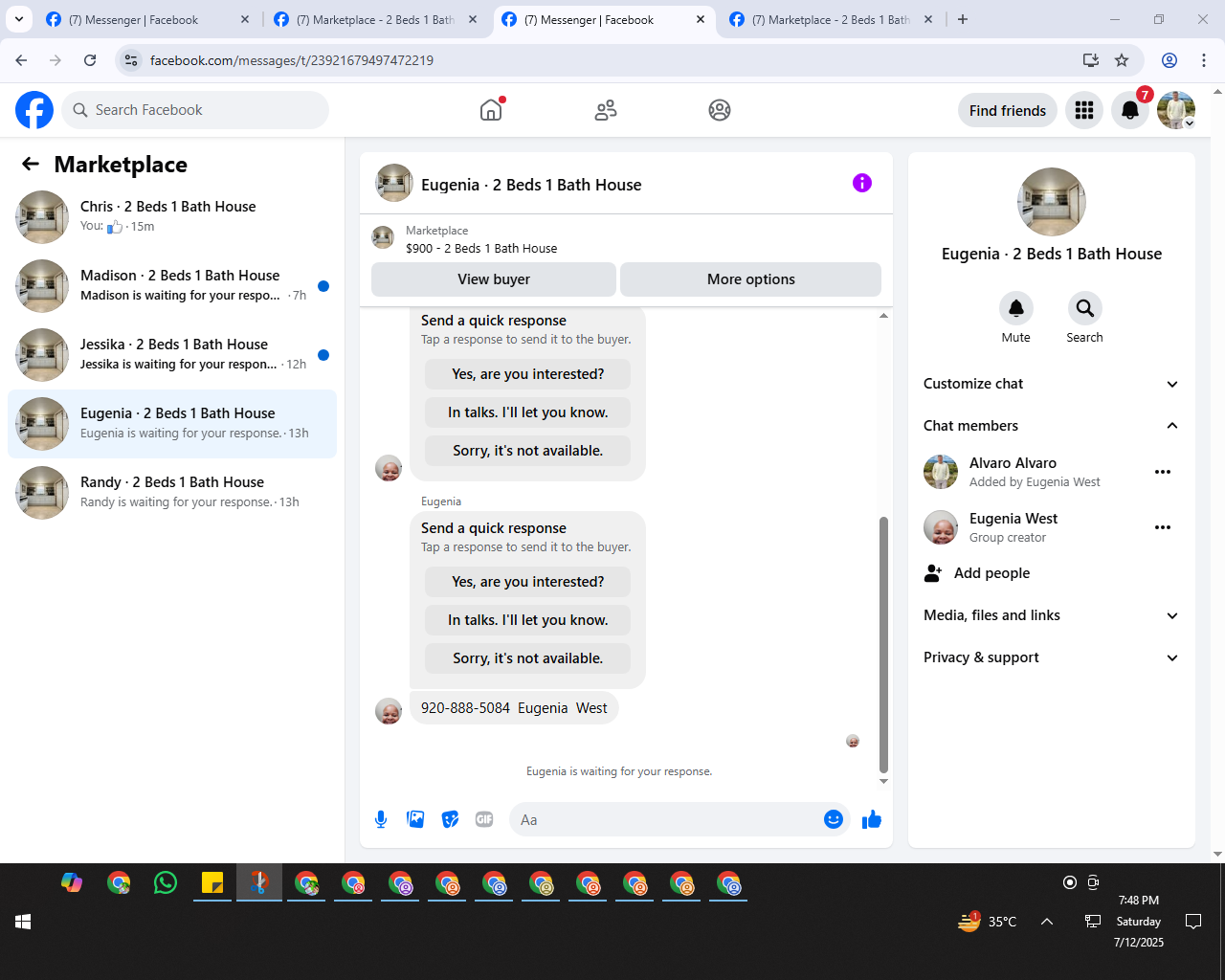Select upper 'Sorry, it's not available.' response

tap(528, 451)
